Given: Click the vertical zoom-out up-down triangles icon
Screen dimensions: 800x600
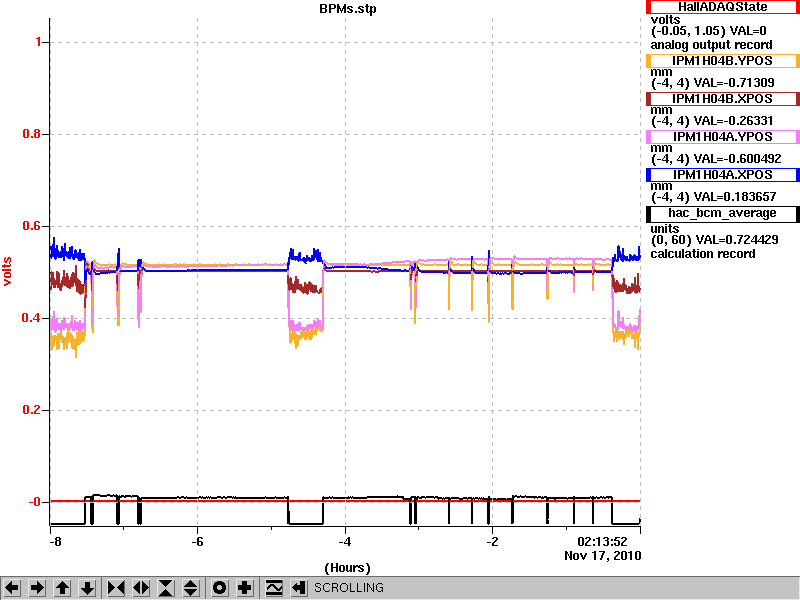Looking at the screenshot, I should click(191, 588).
